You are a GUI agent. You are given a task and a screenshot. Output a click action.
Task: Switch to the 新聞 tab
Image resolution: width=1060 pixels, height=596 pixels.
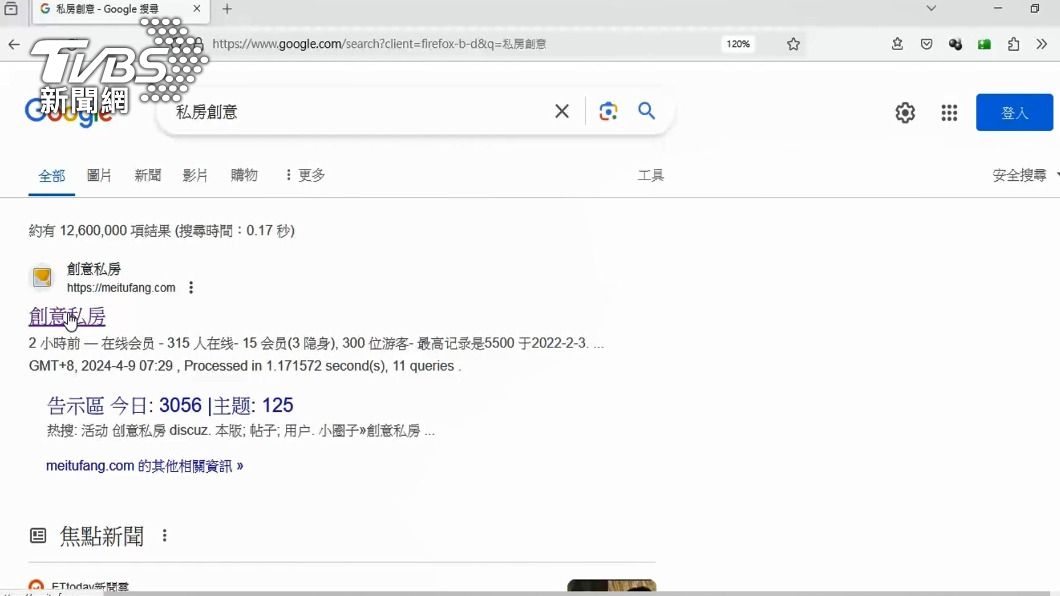click(147, 176)
